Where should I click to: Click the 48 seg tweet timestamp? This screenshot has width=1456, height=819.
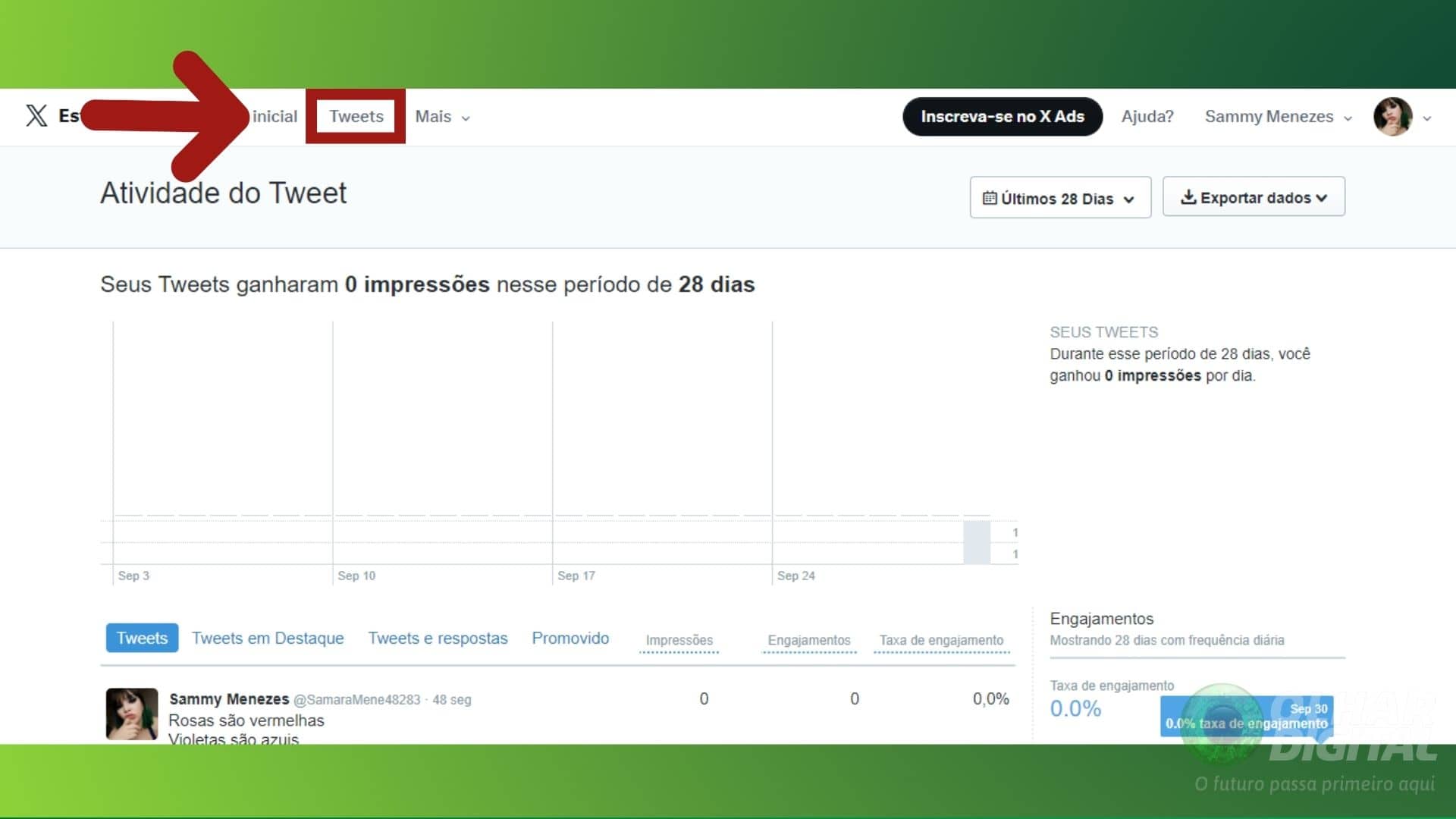pyautogui.click(x=452, y=700)
